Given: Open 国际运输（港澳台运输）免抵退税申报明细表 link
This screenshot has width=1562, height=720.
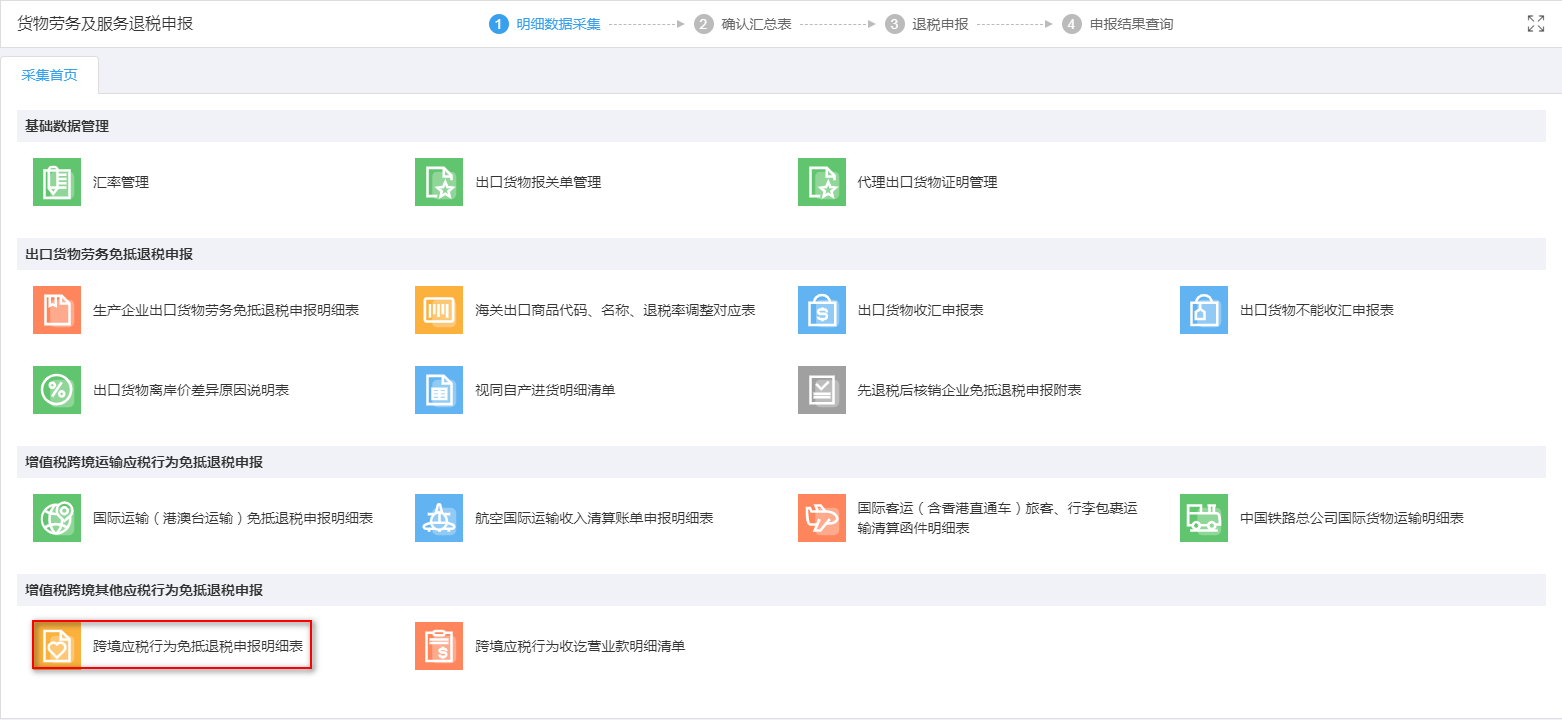Looking at the screenshot, I should pos(233,518).
